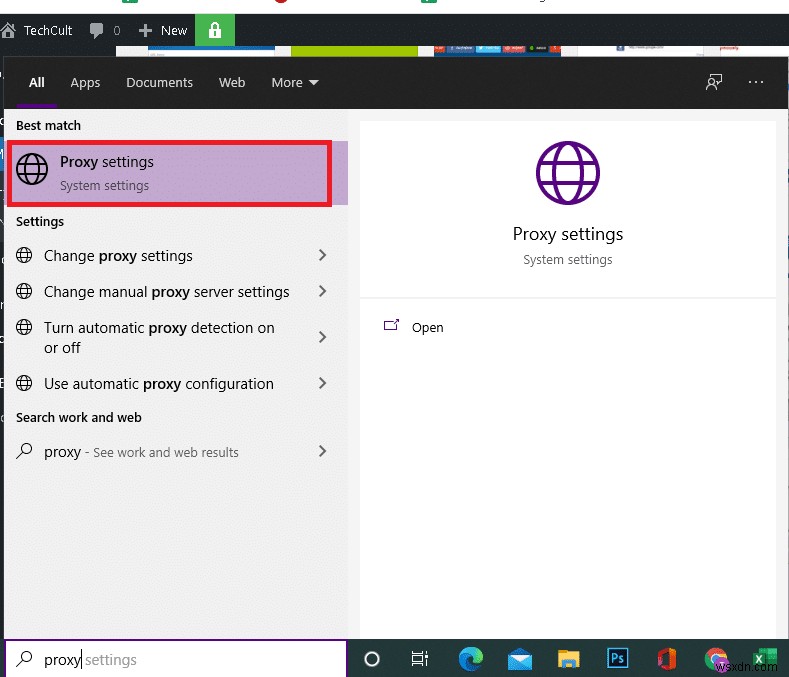Open Microsoft Office from the taskbar
This screenshot has width=789, height=677.
pyautogui.click(x=666, y=659)
